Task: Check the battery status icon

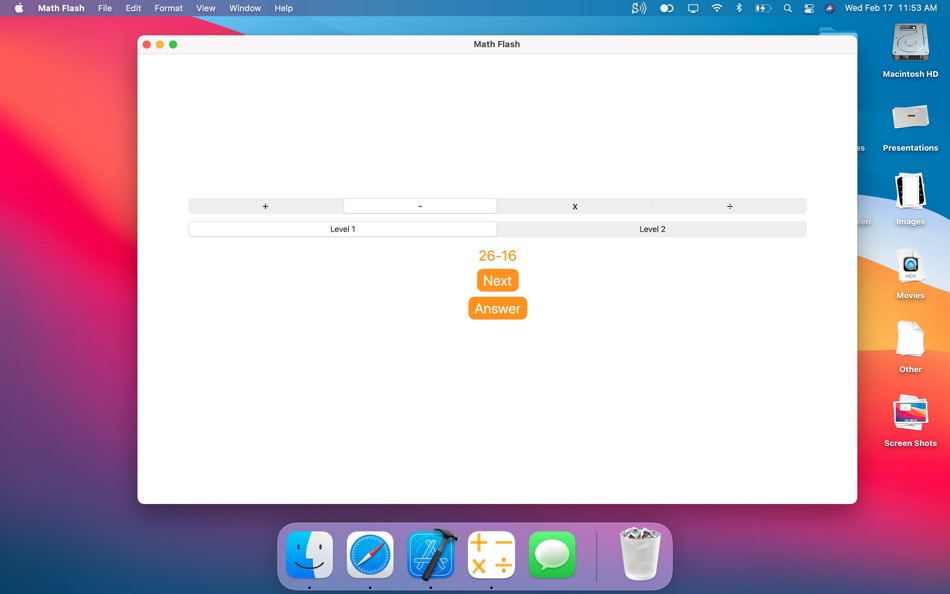Action: coord(762,8)
